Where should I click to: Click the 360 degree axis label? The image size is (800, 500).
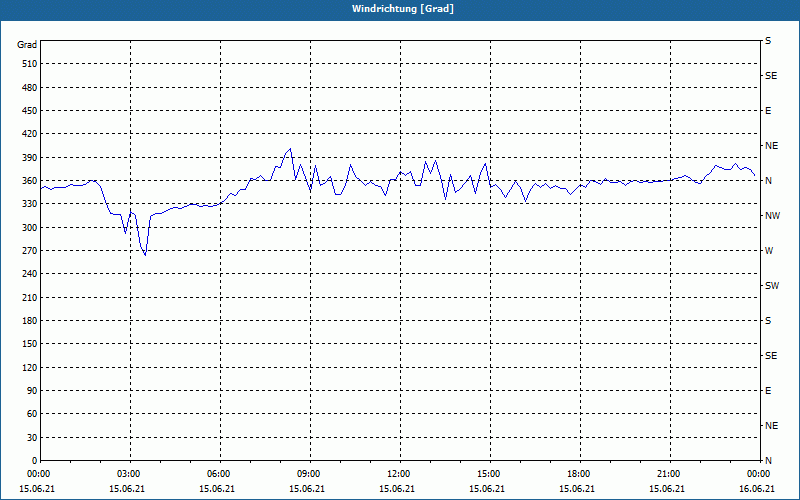[29, 181]
